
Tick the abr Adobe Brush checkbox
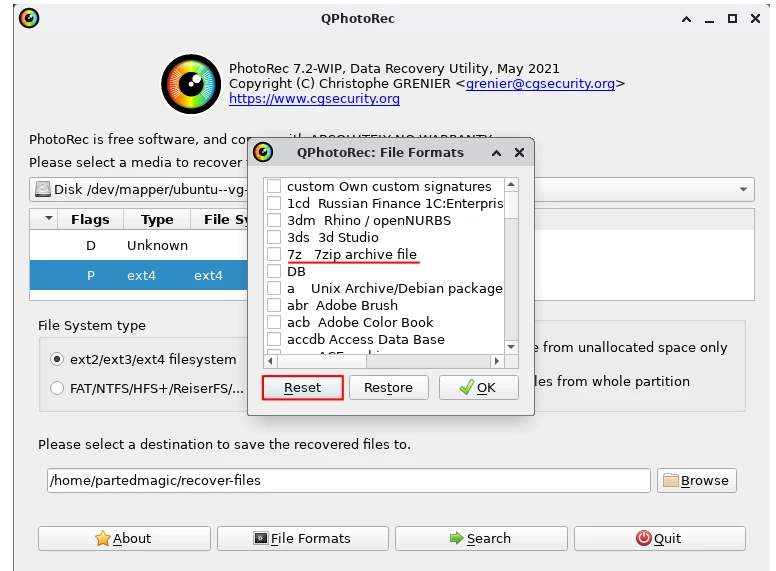click(x=274, y=306)
